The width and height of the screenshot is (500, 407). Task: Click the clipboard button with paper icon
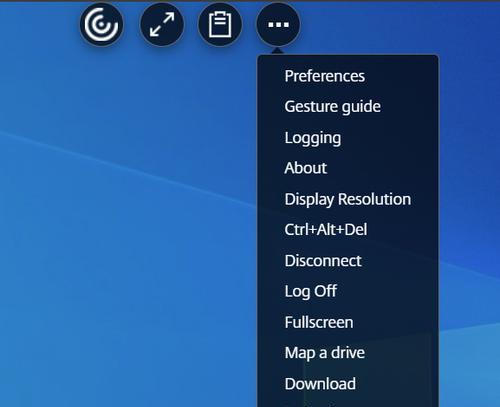pos(220,24)
